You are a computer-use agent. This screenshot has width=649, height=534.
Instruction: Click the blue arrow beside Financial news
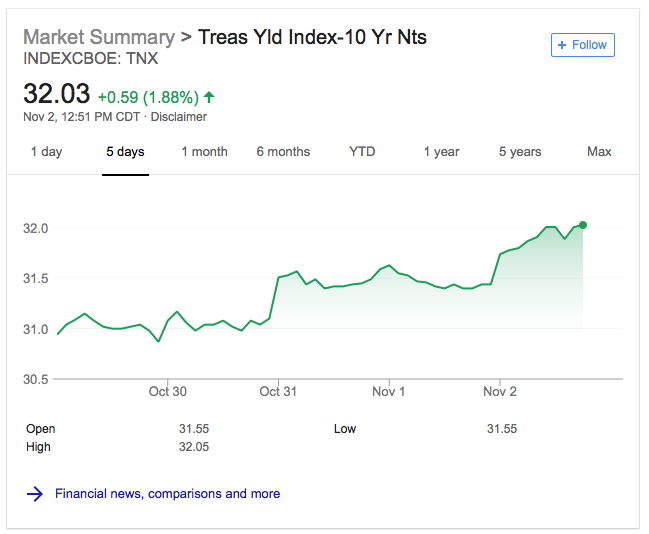click(35, 493)
